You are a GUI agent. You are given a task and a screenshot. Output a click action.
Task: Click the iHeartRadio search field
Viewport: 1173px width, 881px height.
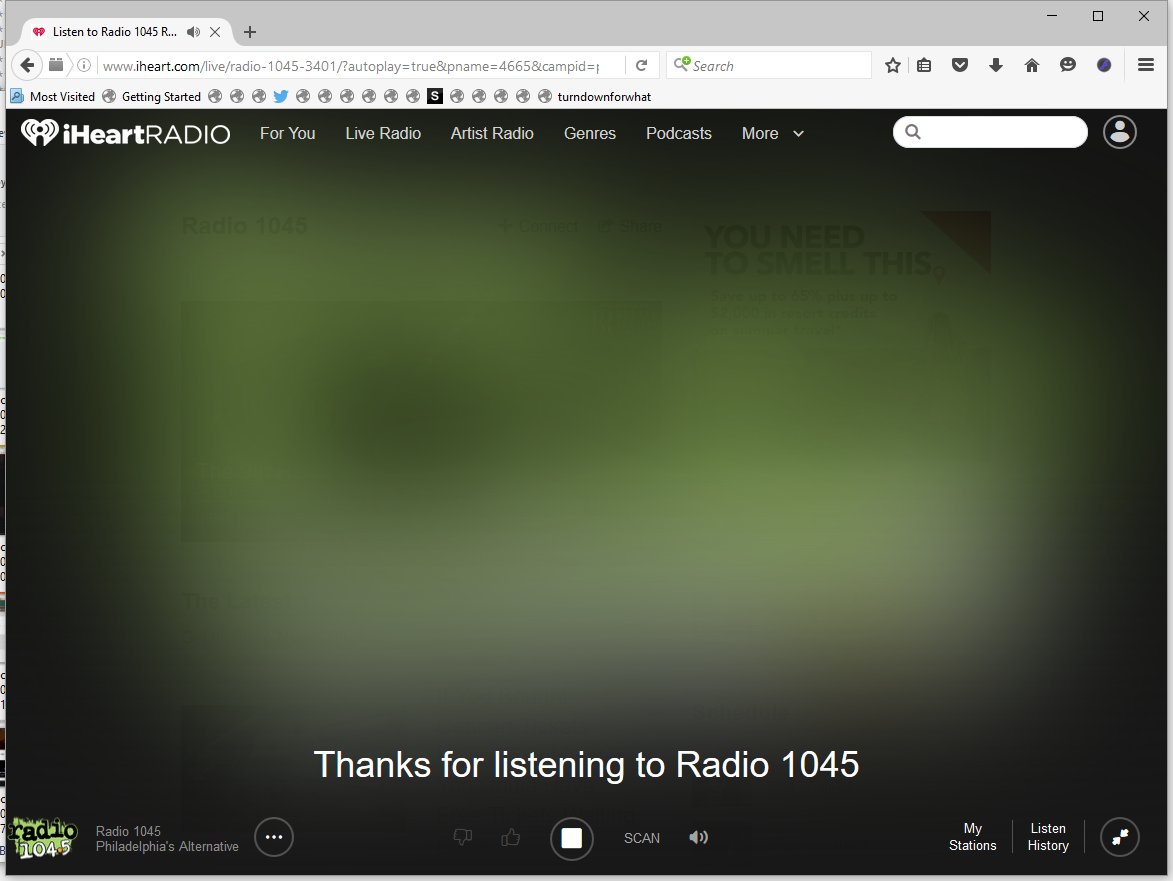[x=990, y=132]
